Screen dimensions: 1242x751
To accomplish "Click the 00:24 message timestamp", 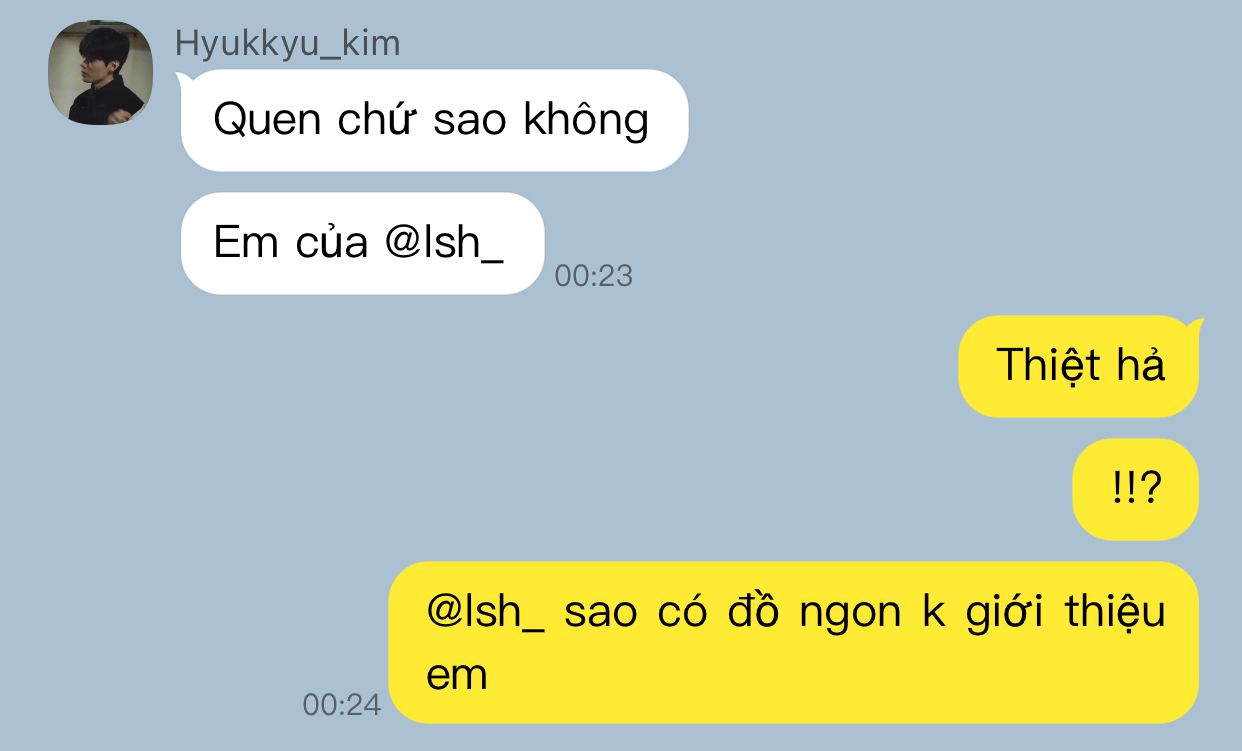I will pos(342,705).
